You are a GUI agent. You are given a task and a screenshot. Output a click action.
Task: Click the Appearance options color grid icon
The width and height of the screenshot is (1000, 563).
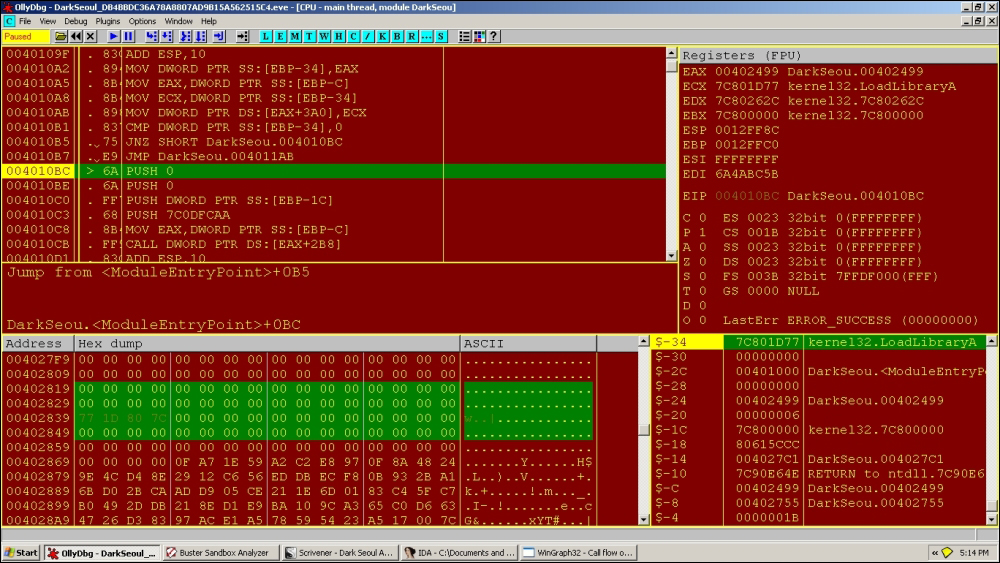tap(479, 36)
